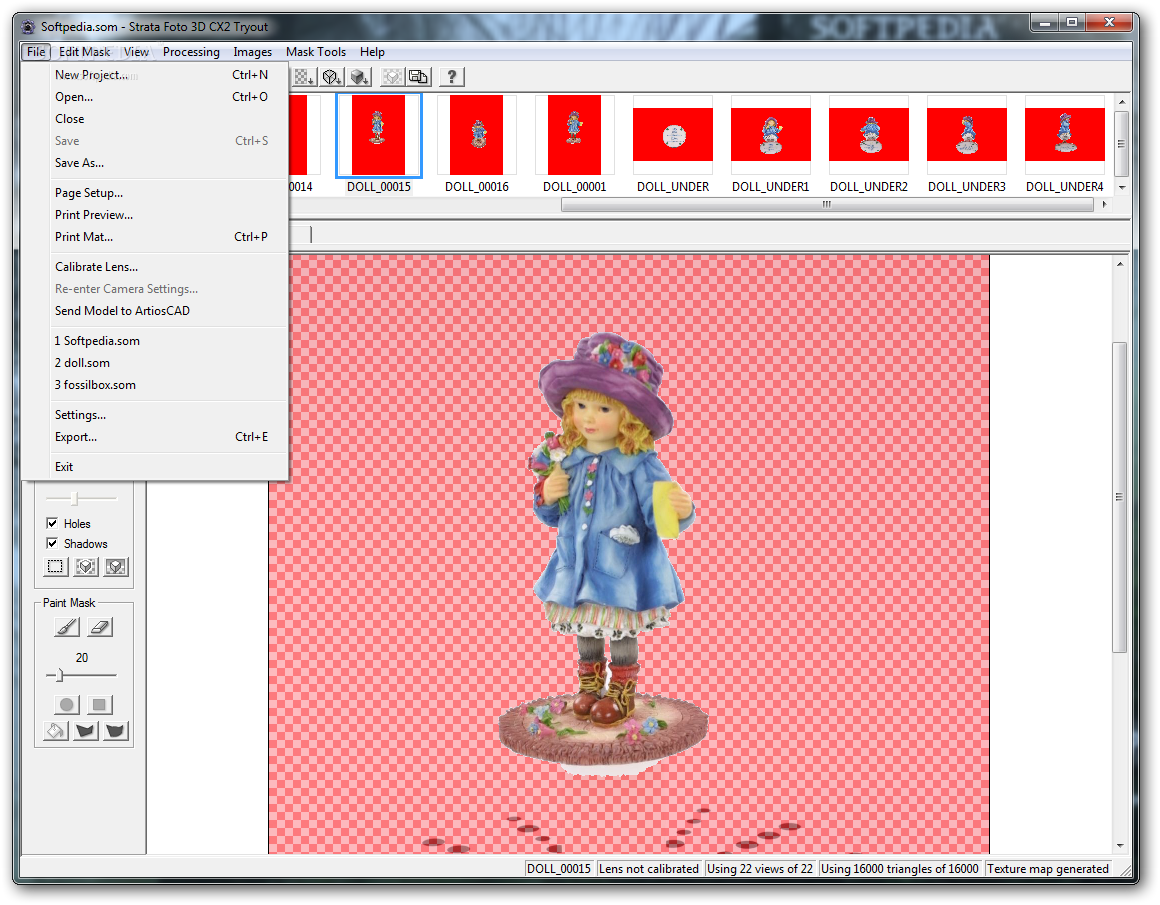Click the app icon in the title bar
The image size is (1160, 905).
tap(28, 27)
